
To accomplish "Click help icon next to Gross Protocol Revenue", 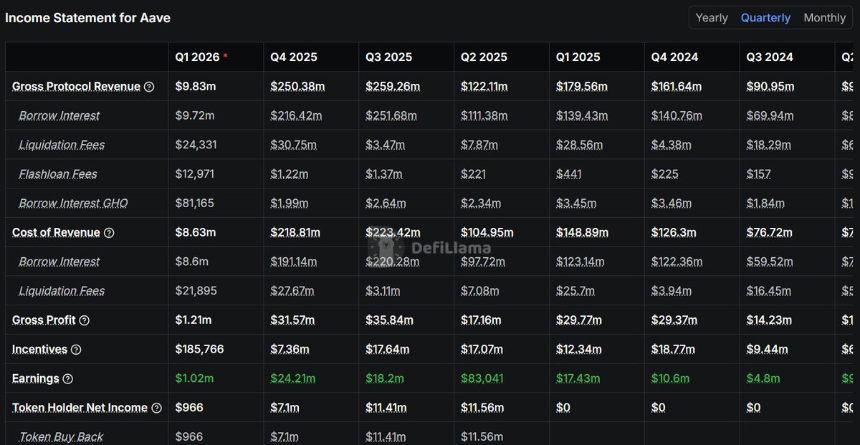I will click(149, 87).
